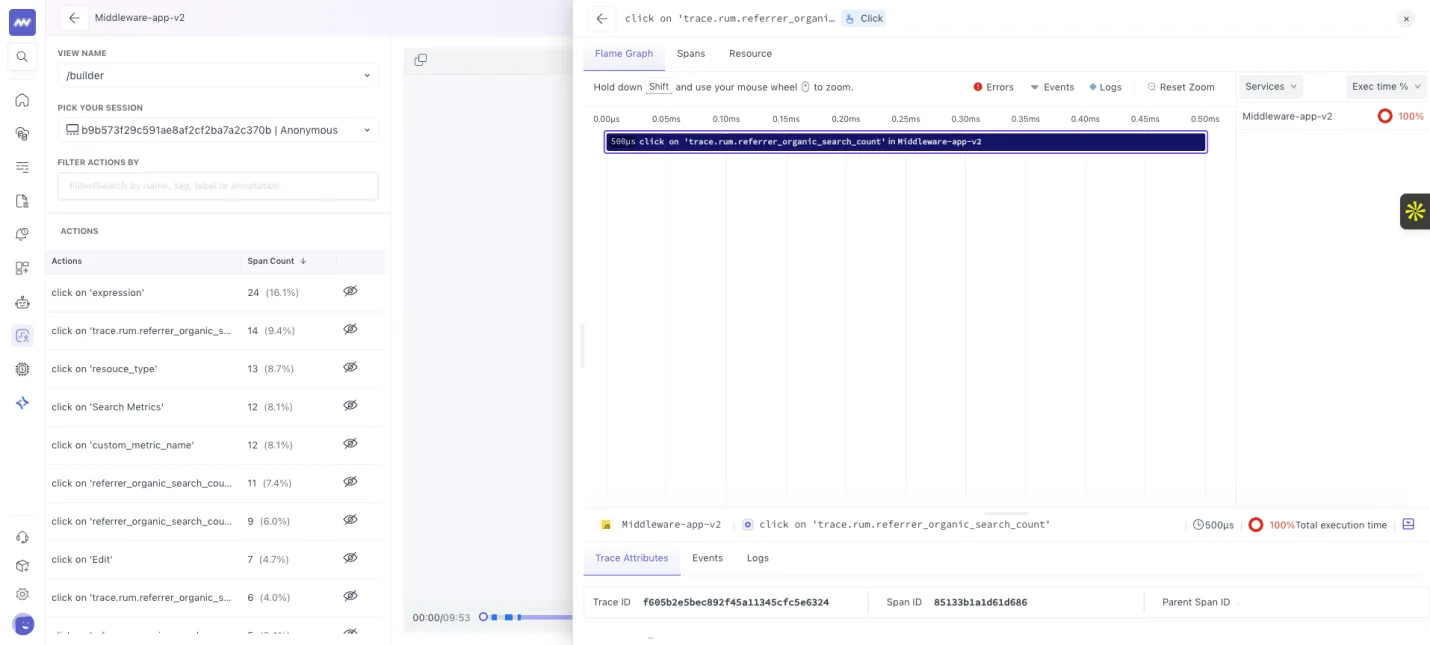Click the clock icon next to 500µs

click(1198, 525)
